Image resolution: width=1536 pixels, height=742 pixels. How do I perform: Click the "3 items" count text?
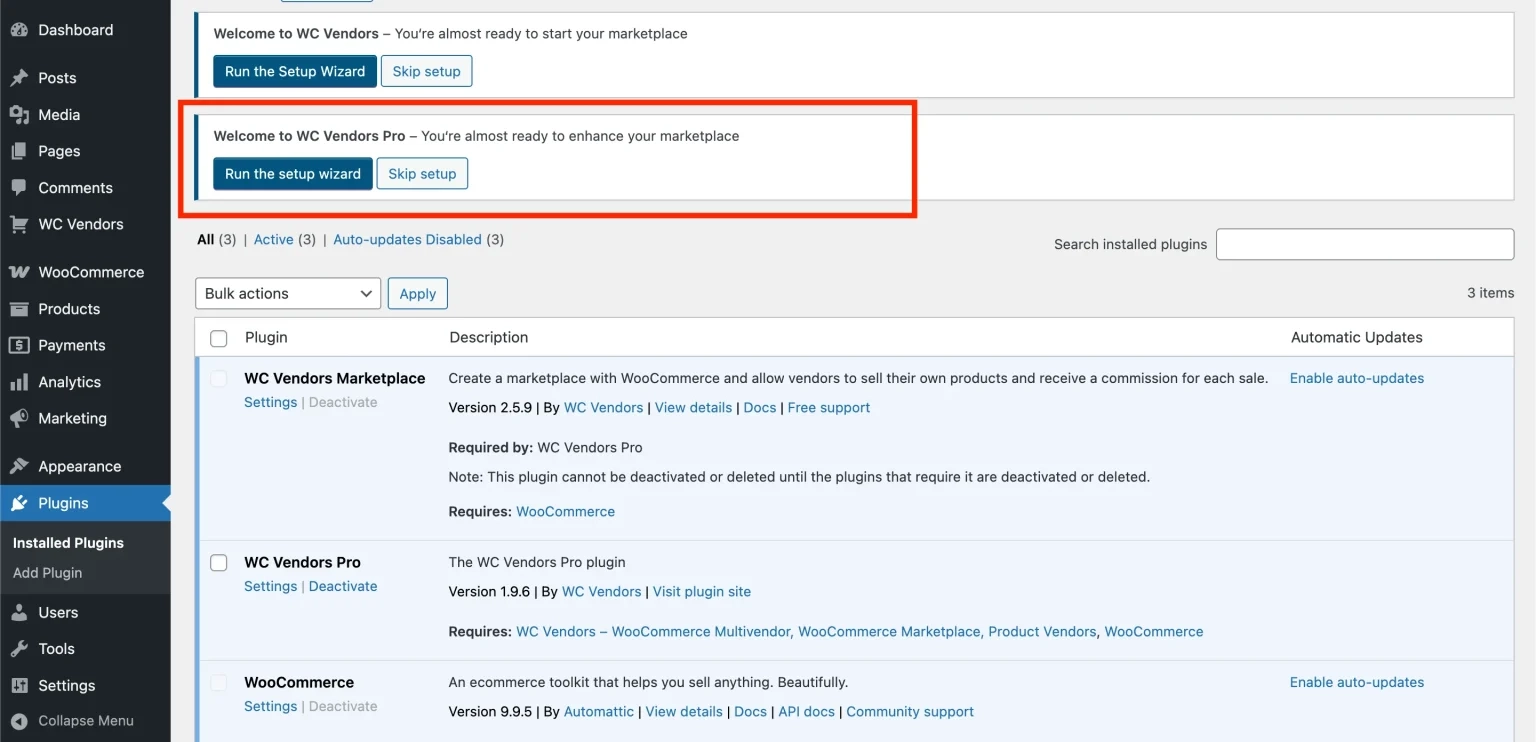coord(1490,293)
